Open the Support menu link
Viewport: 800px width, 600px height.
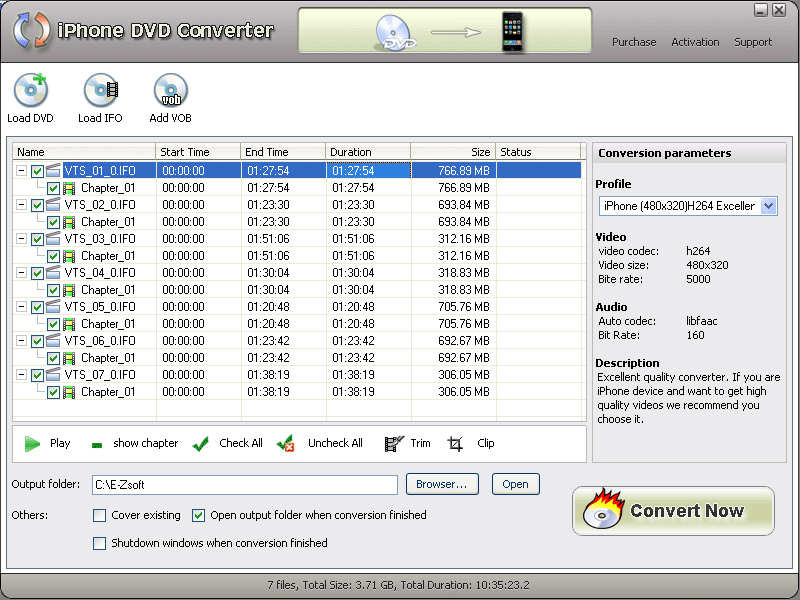pyautogui.click(x=753, y=42)
